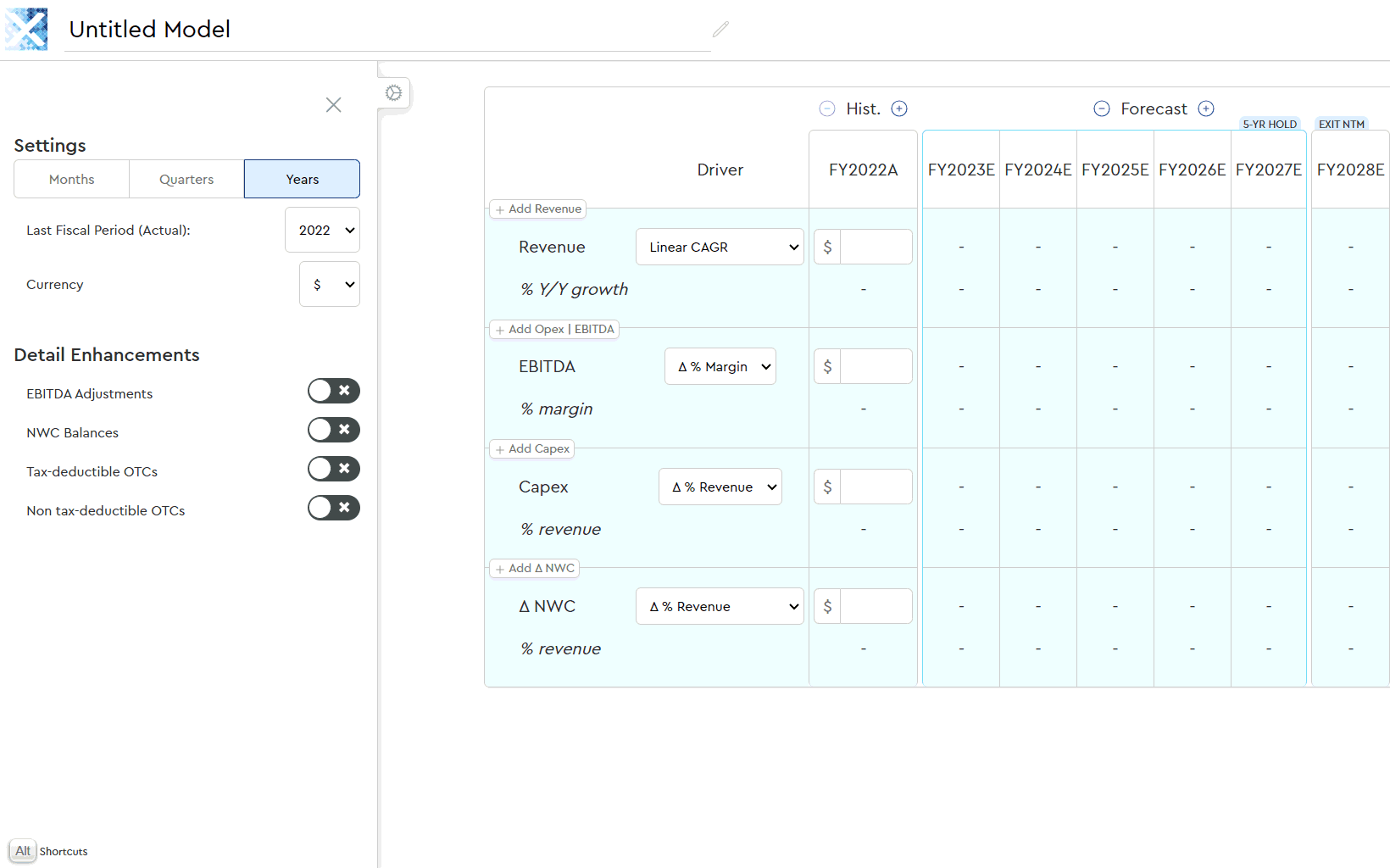
Task: Switch to the Months tab
Action: 72,179
